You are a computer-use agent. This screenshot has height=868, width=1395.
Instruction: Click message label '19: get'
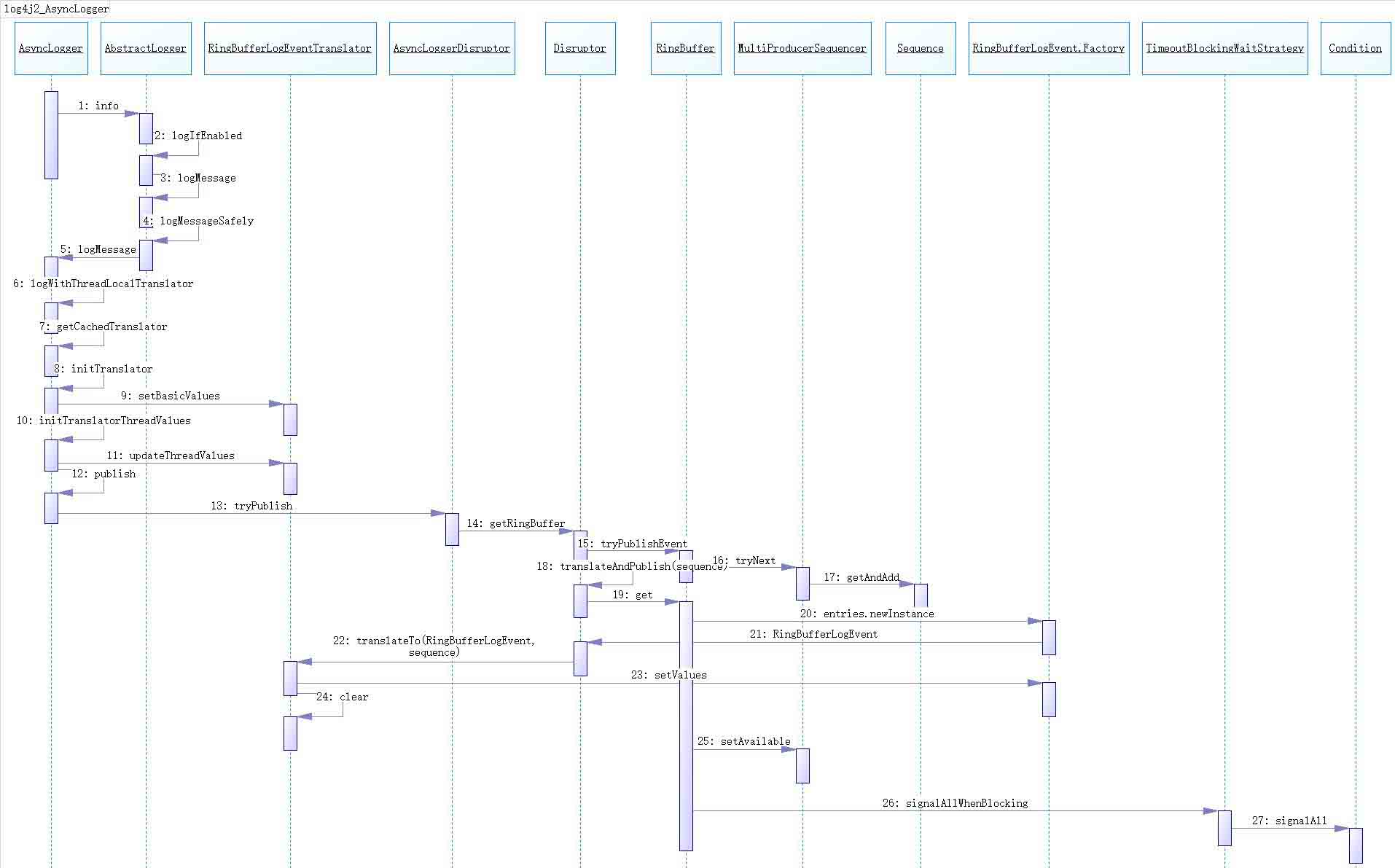tap(633, 595)
